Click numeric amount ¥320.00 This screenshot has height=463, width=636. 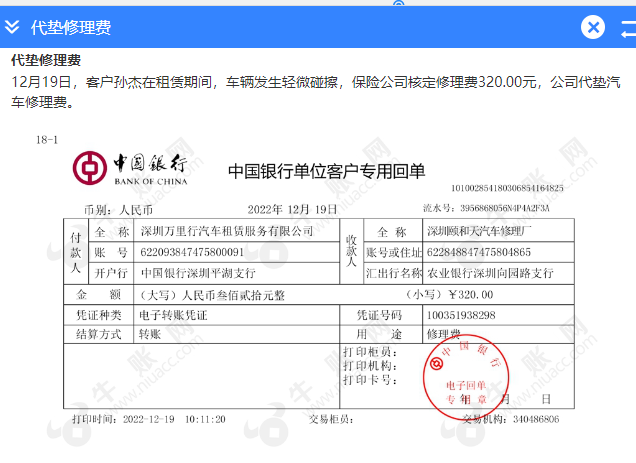tap(471, 295)
